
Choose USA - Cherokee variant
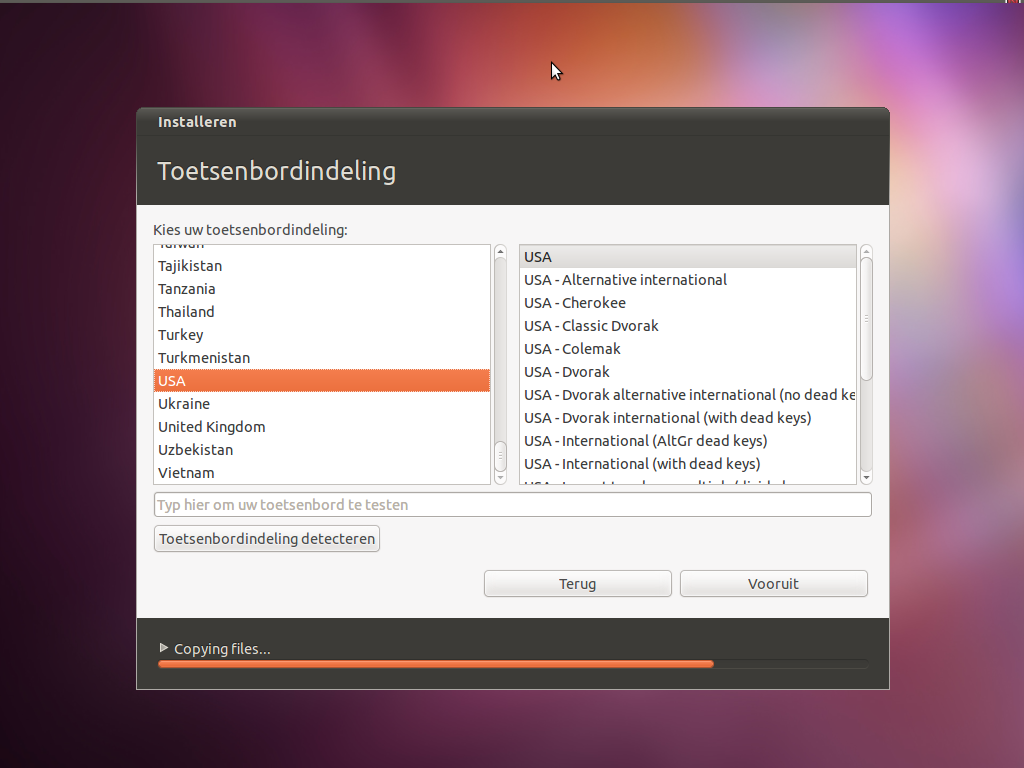click(688, 302)
